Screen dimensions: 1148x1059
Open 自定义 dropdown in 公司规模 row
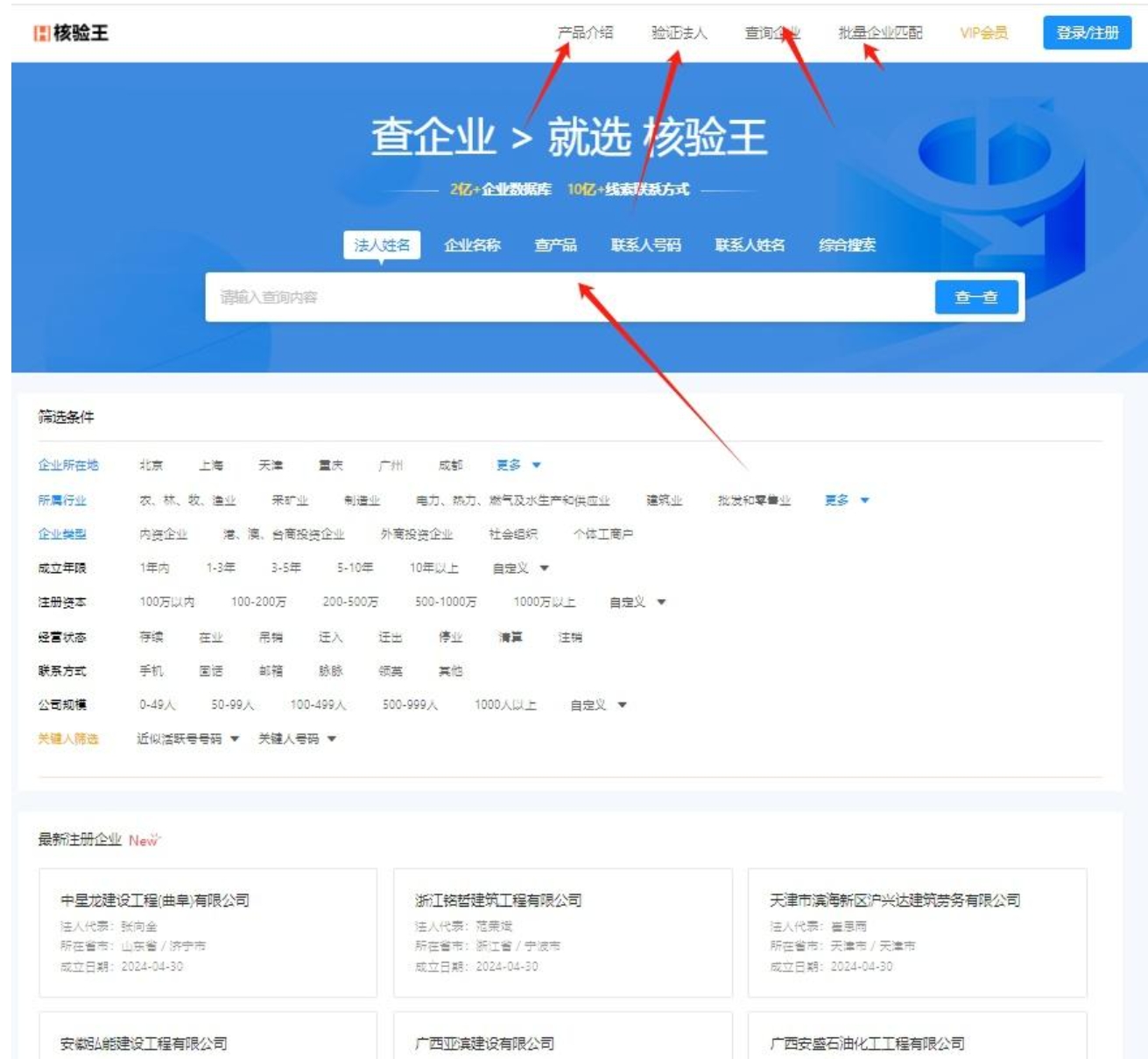click(598, 705)
